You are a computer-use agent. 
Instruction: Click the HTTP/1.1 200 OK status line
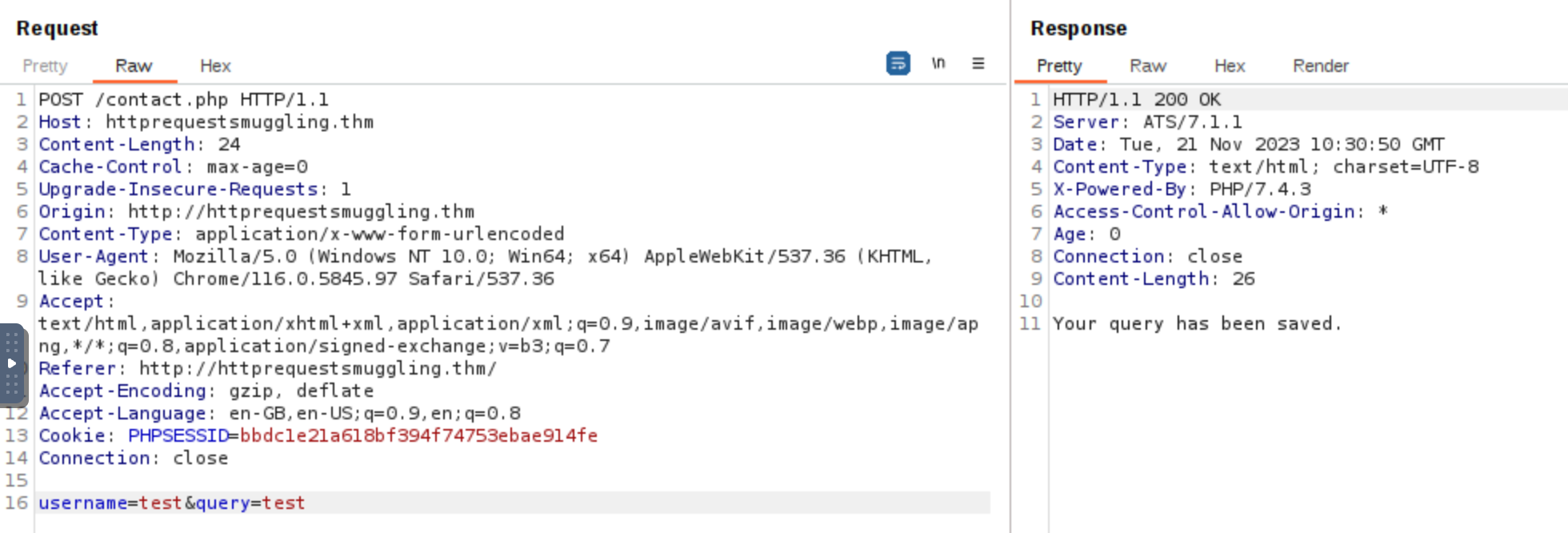[x=1136, y=100]
